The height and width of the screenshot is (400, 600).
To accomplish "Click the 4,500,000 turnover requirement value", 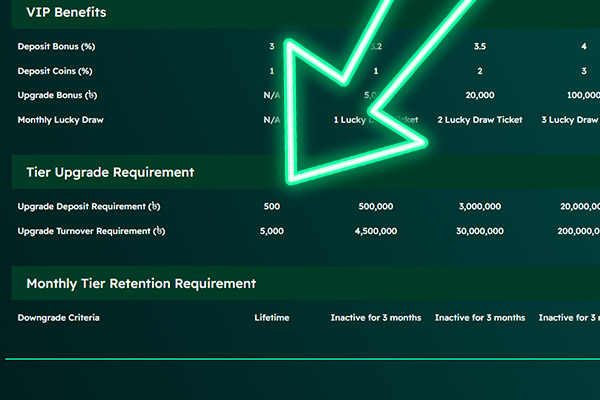I will coord(376,231).
